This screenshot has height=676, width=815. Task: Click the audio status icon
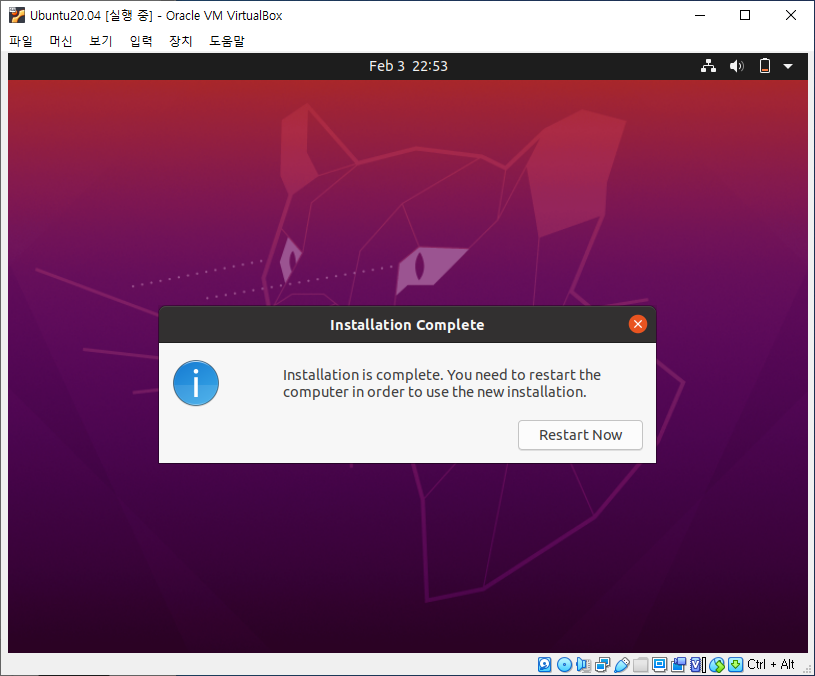[x=583, y=665]
